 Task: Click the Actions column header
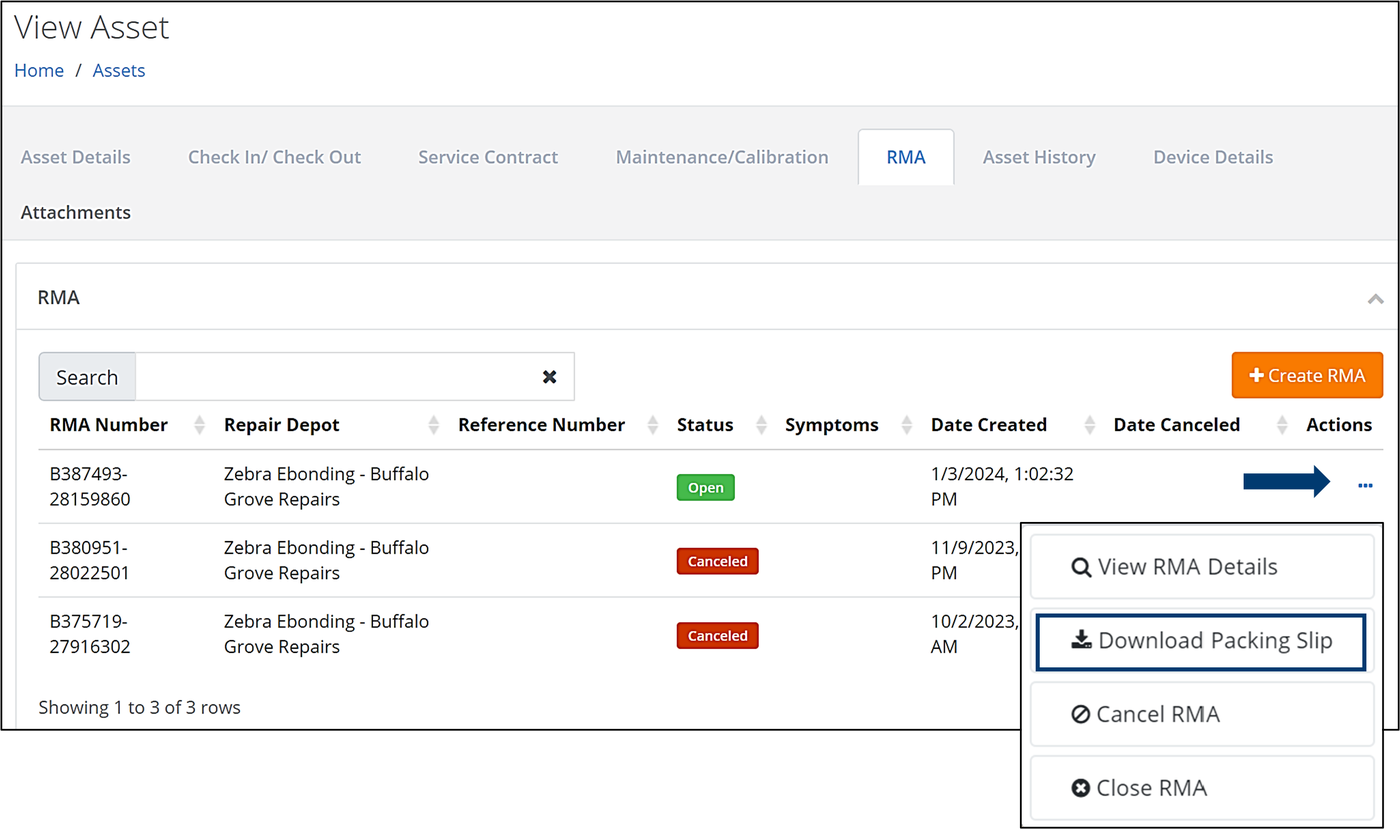pyautogui.click(x=1339, y=425)
